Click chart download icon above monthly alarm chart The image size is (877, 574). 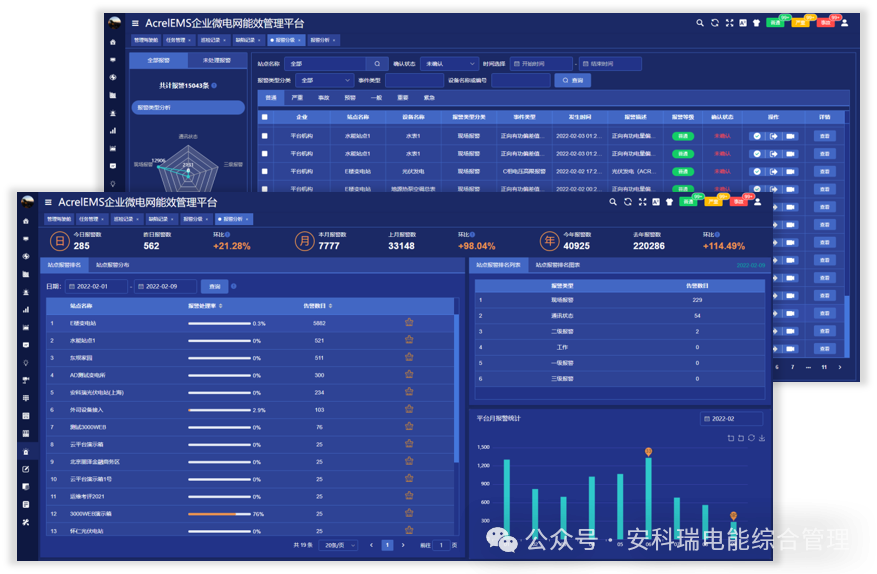[762, 438]
